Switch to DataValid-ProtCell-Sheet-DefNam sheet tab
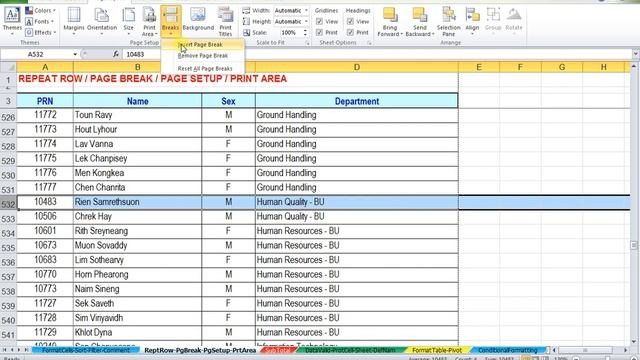The image size is (640, 360). [350, 350]
